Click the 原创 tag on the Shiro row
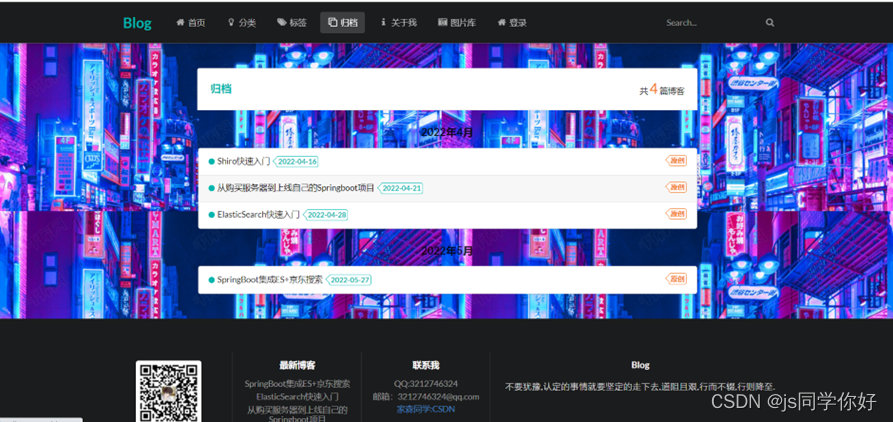 coord(676,161)
